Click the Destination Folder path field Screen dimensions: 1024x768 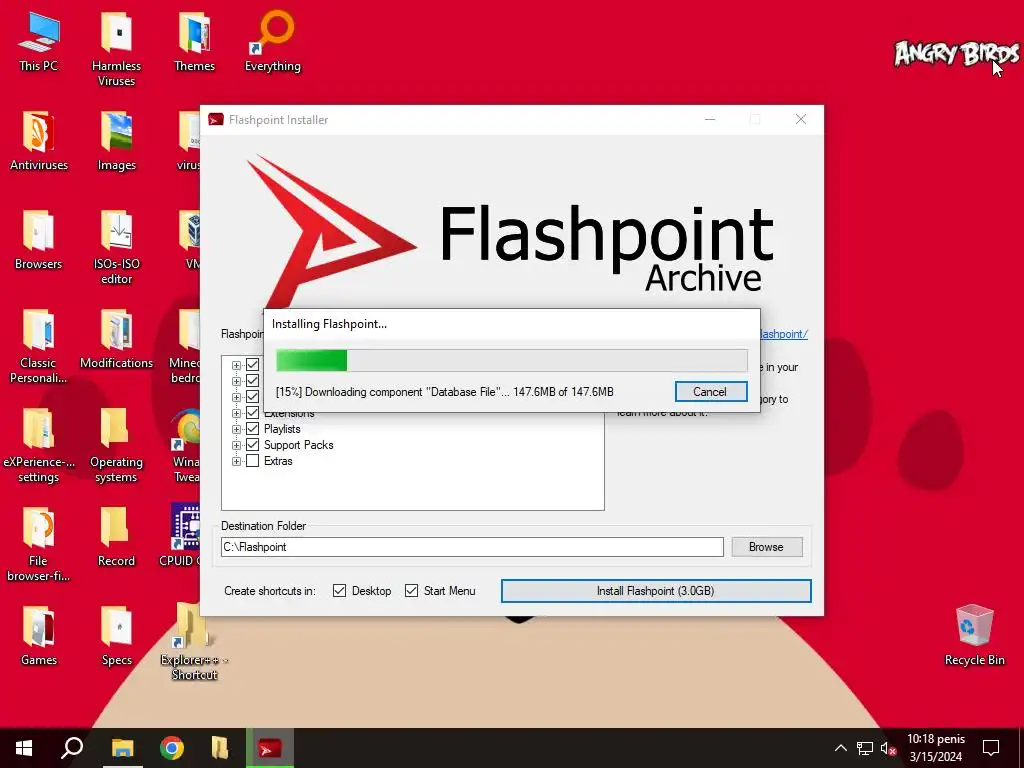pos(472,547)
